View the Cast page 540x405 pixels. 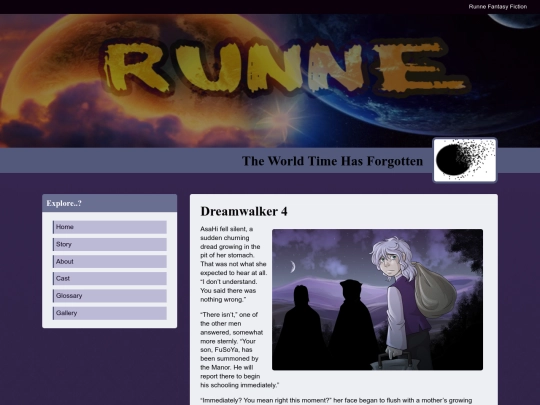110,279
